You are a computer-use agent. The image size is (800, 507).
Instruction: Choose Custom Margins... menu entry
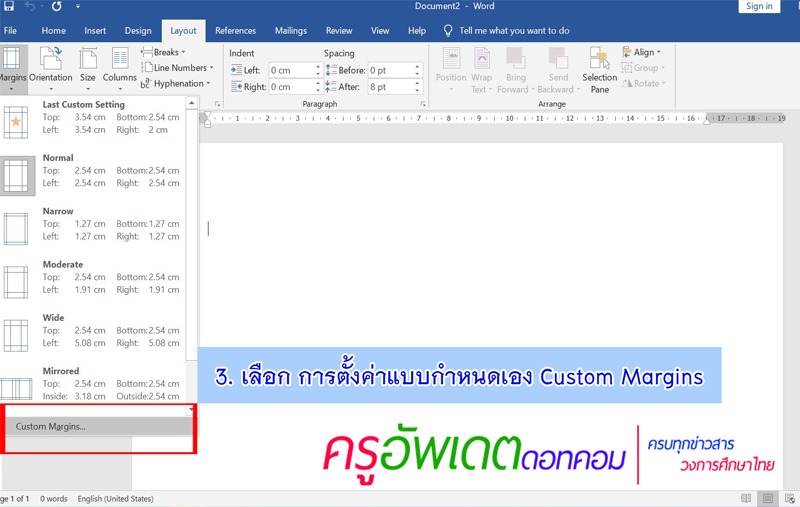[97, 426]
